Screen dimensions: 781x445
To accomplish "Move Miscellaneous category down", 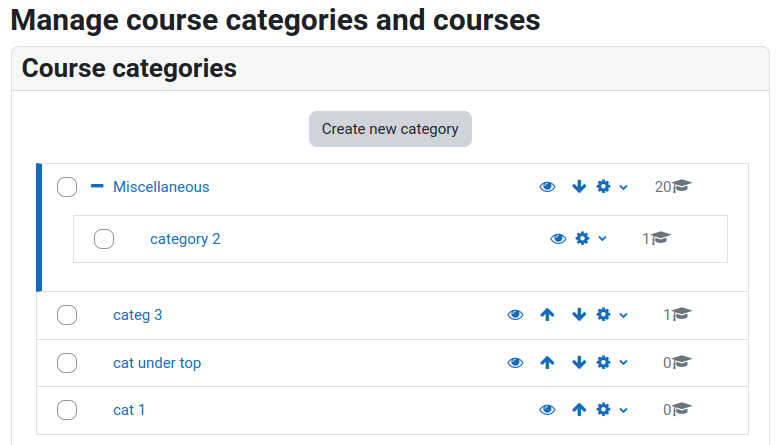I will 579,187.
